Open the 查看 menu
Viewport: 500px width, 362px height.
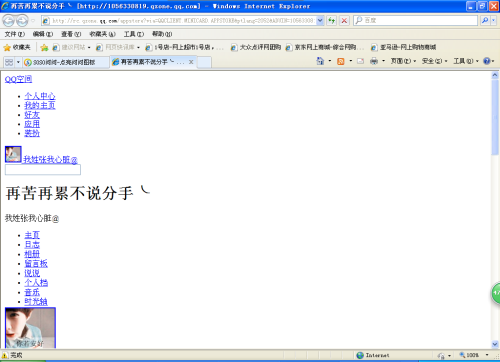[71, 34]
